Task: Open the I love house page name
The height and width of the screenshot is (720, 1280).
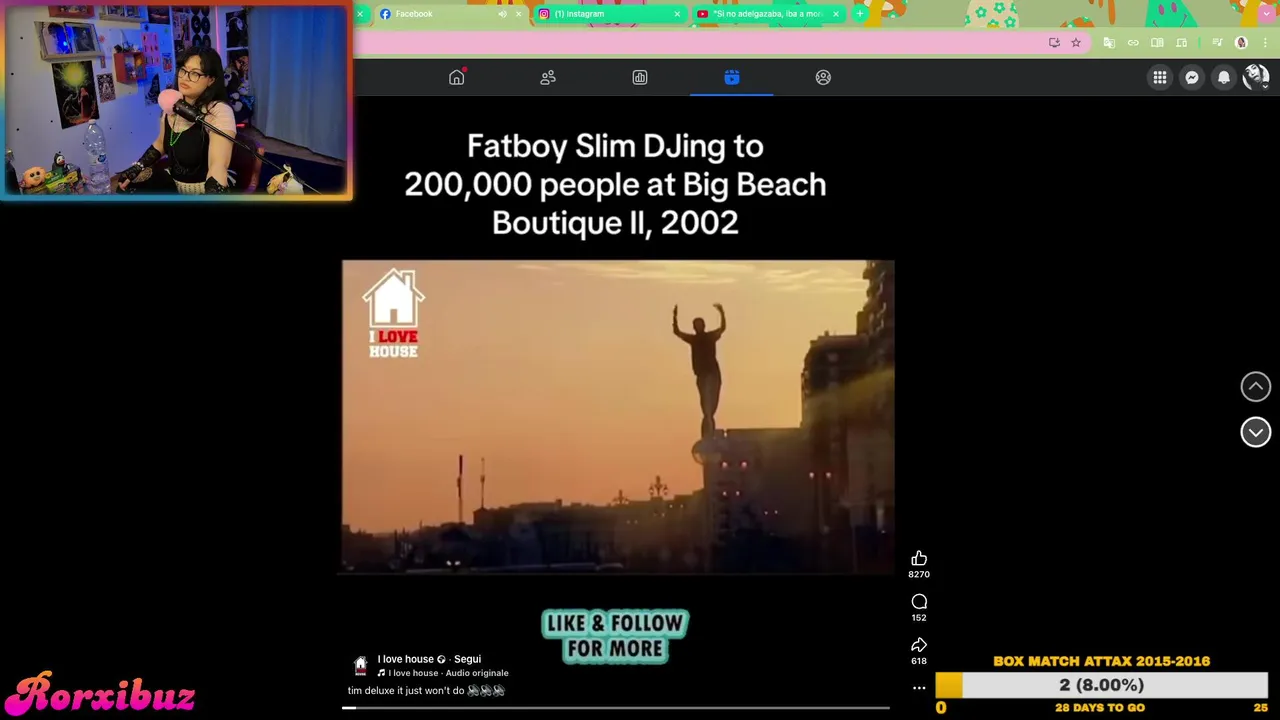Action: click(x=405, y=659)
